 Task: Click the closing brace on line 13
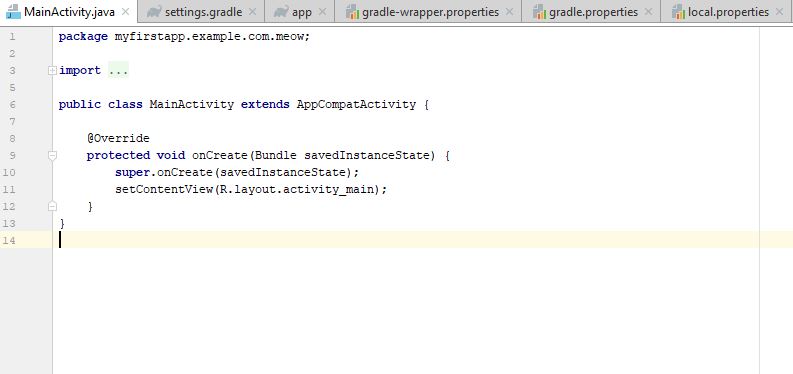point(62,223)
